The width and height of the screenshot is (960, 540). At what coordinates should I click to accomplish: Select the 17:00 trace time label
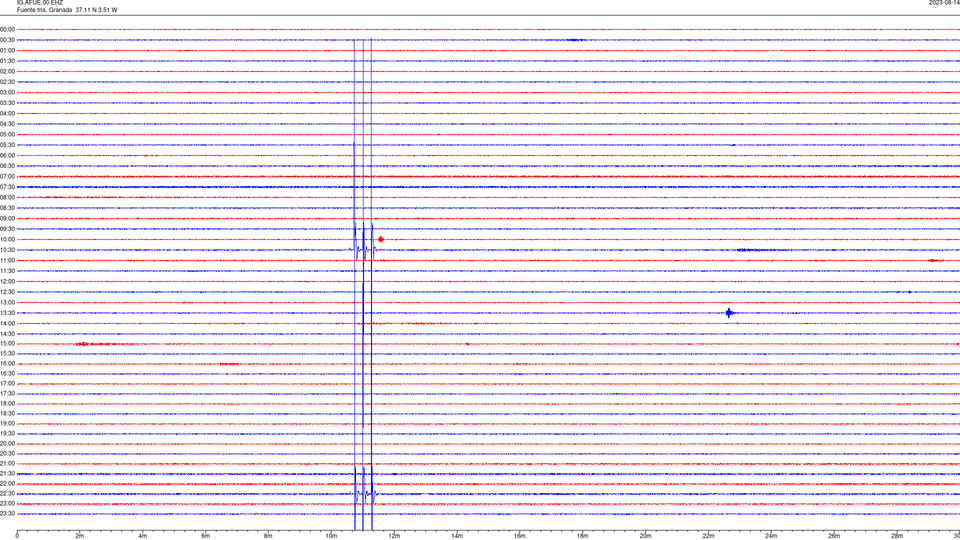point(7,384)
